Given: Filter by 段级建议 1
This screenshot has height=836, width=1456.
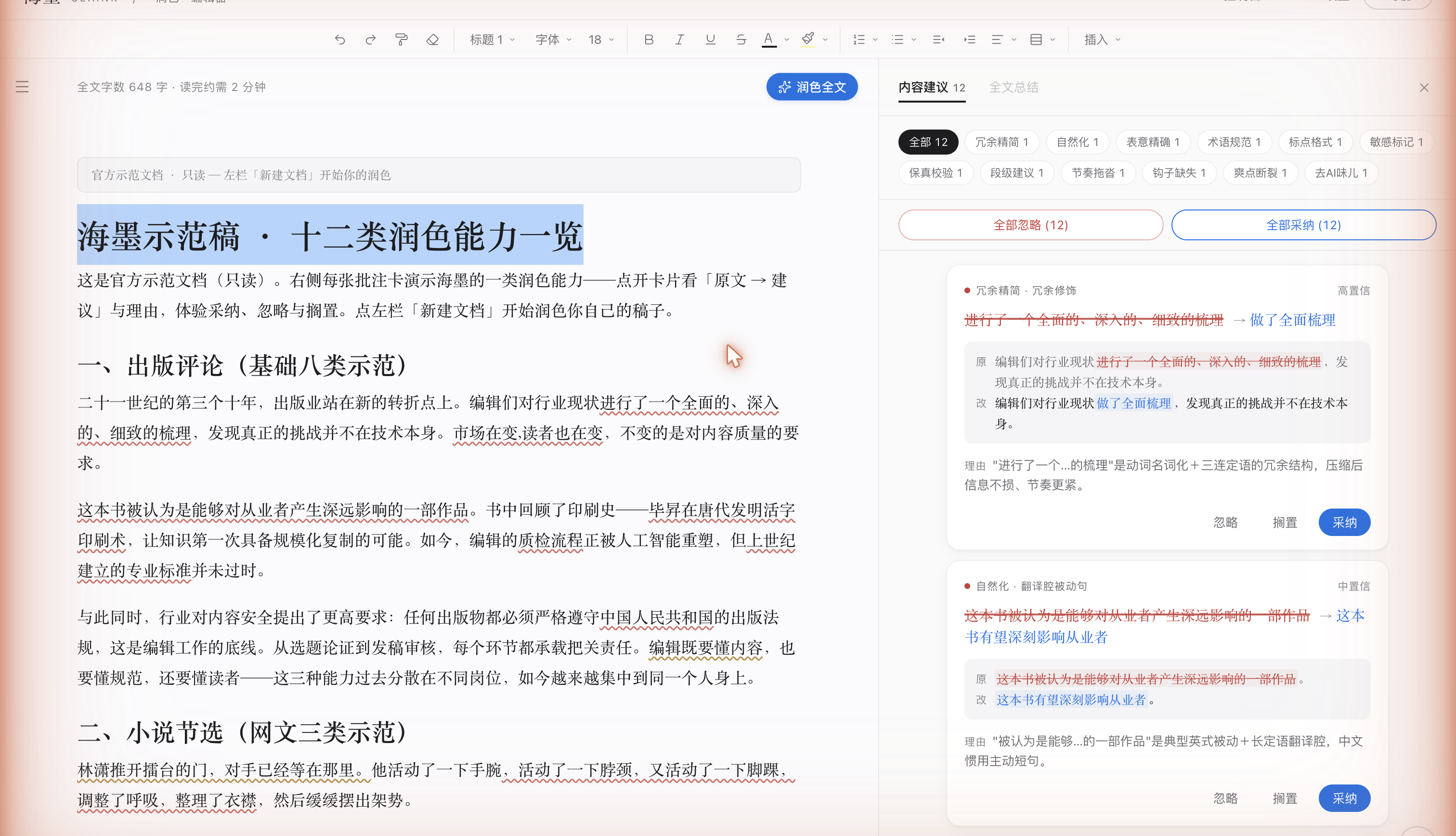Looking at the screenshot, I should click(x=1016, y=173).
